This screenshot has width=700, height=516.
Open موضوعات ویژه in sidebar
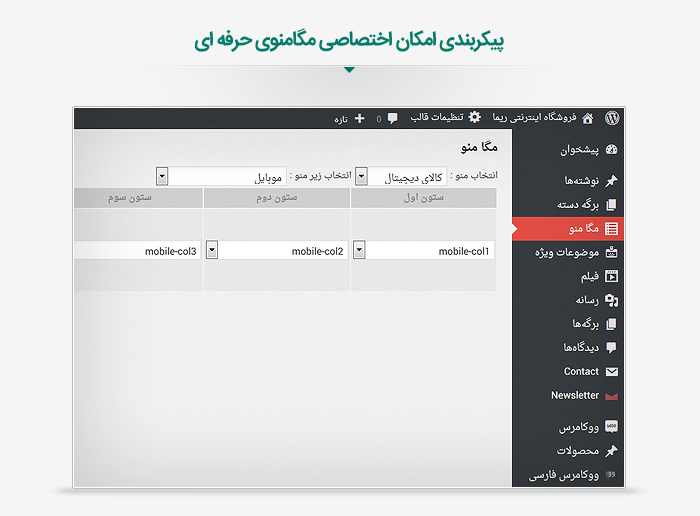tap(567, 253)
